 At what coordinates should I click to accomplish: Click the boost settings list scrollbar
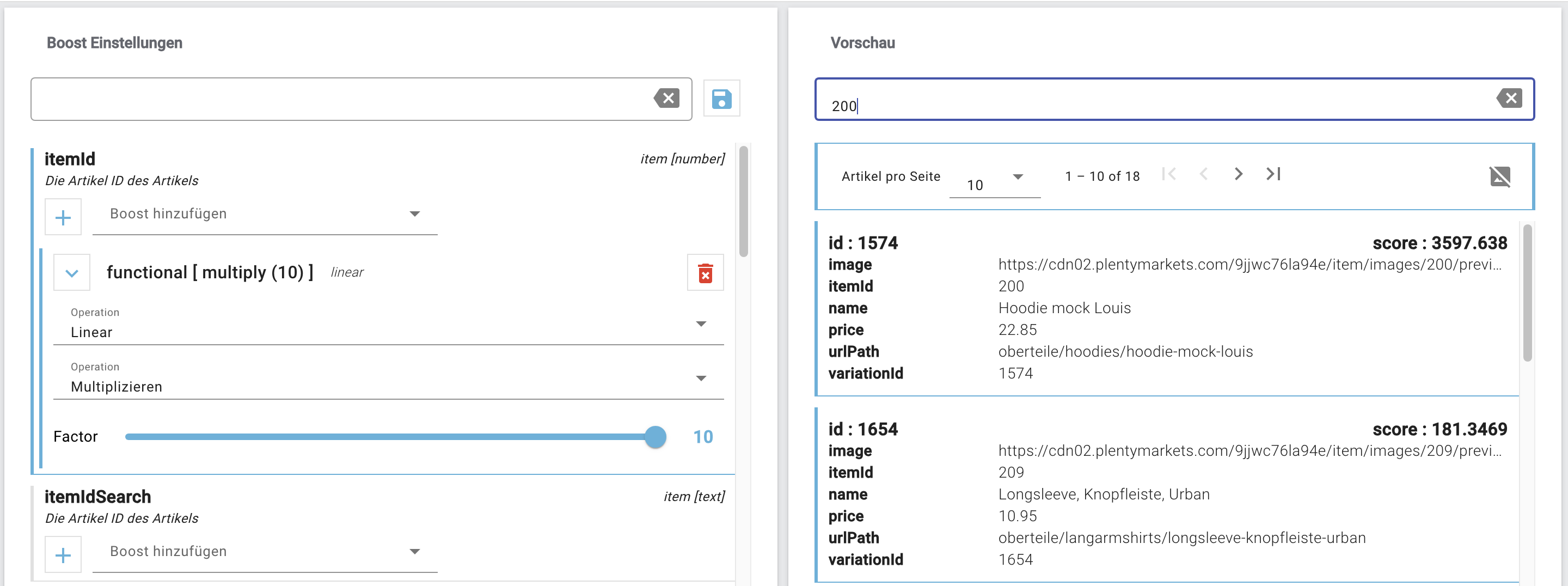click(x=743, y=202)
